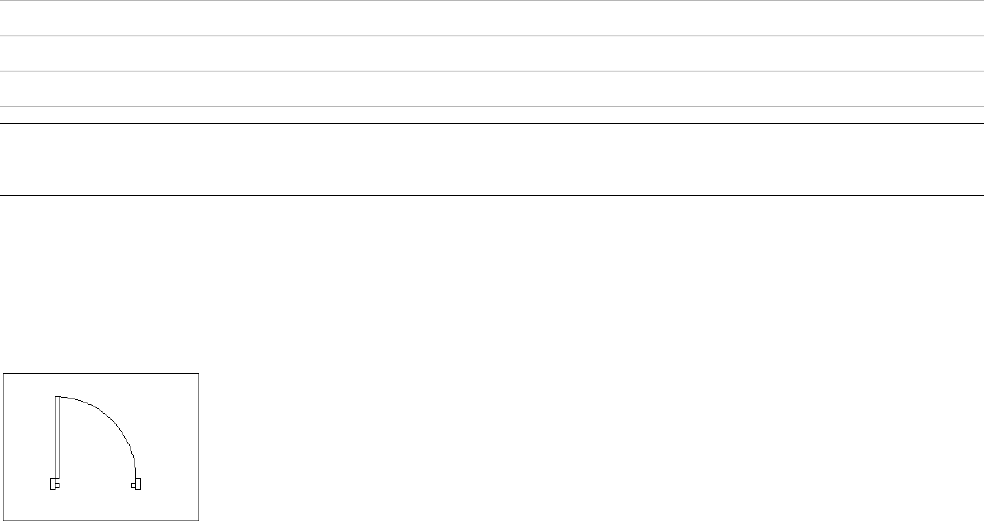Image resolution: width=984 pixels, height=525 pixels.
Task: Select the first empty row at top
Action: (492, 18)
